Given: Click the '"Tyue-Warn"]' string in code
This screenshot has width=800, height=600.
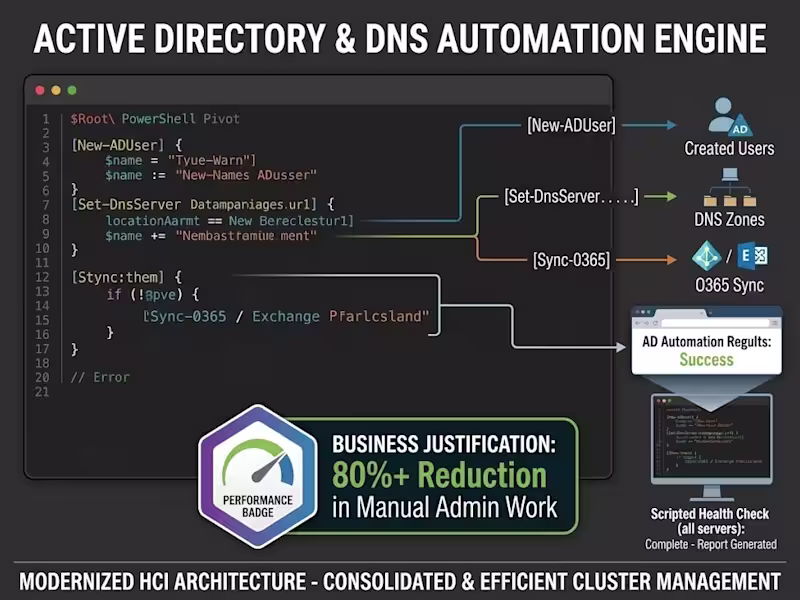Looking at the screenshot, I should pos(212,160).
